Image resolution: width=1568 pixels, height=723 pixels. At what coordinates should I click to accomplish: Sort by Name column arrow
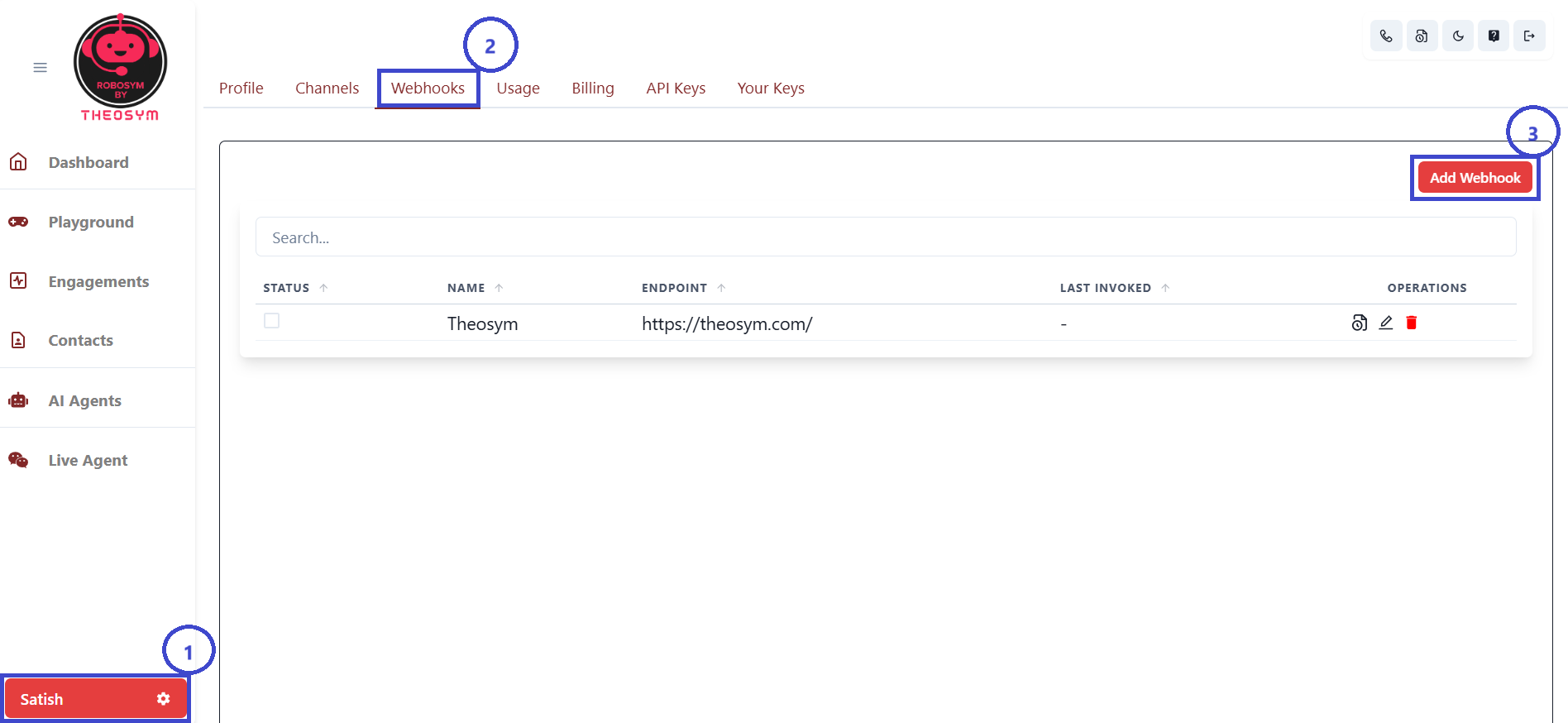(x=499, y=288)
